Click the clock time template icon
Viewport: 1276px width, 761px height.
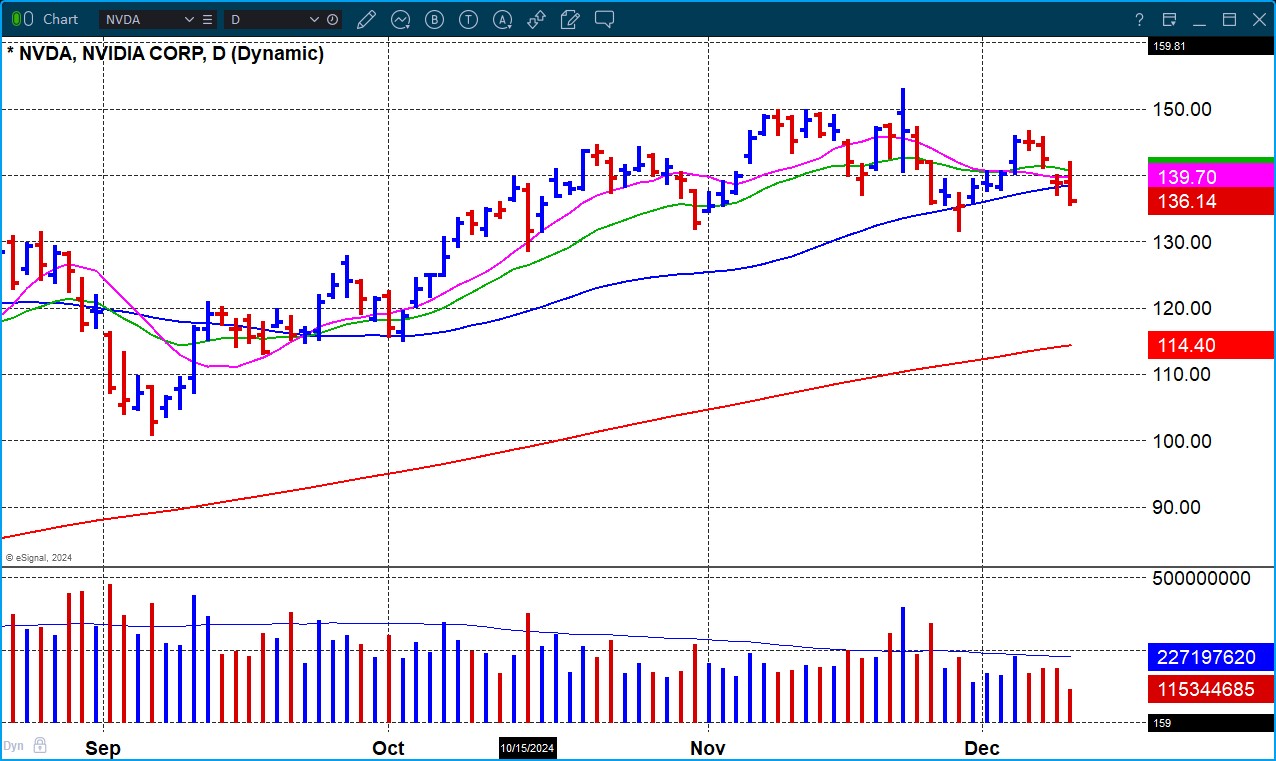333,19
